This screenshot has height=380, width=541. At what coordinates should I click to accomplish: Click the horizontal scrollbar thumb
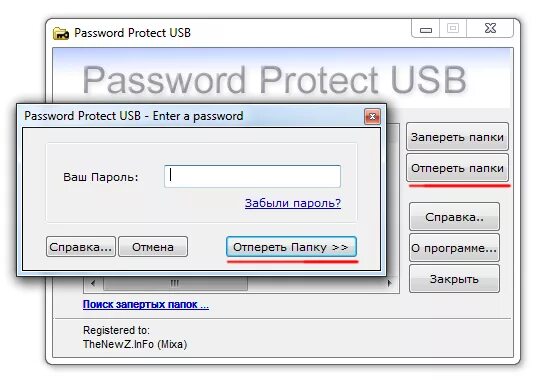[175, 283]
